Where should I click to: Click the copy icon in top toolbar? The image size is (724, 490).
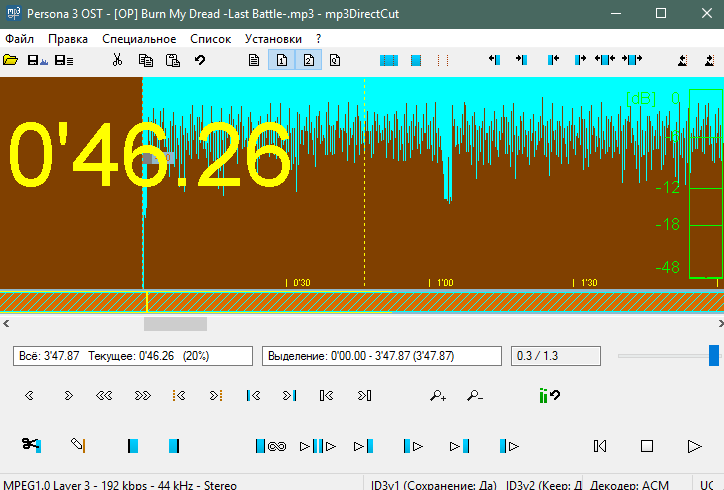[146, 61]
